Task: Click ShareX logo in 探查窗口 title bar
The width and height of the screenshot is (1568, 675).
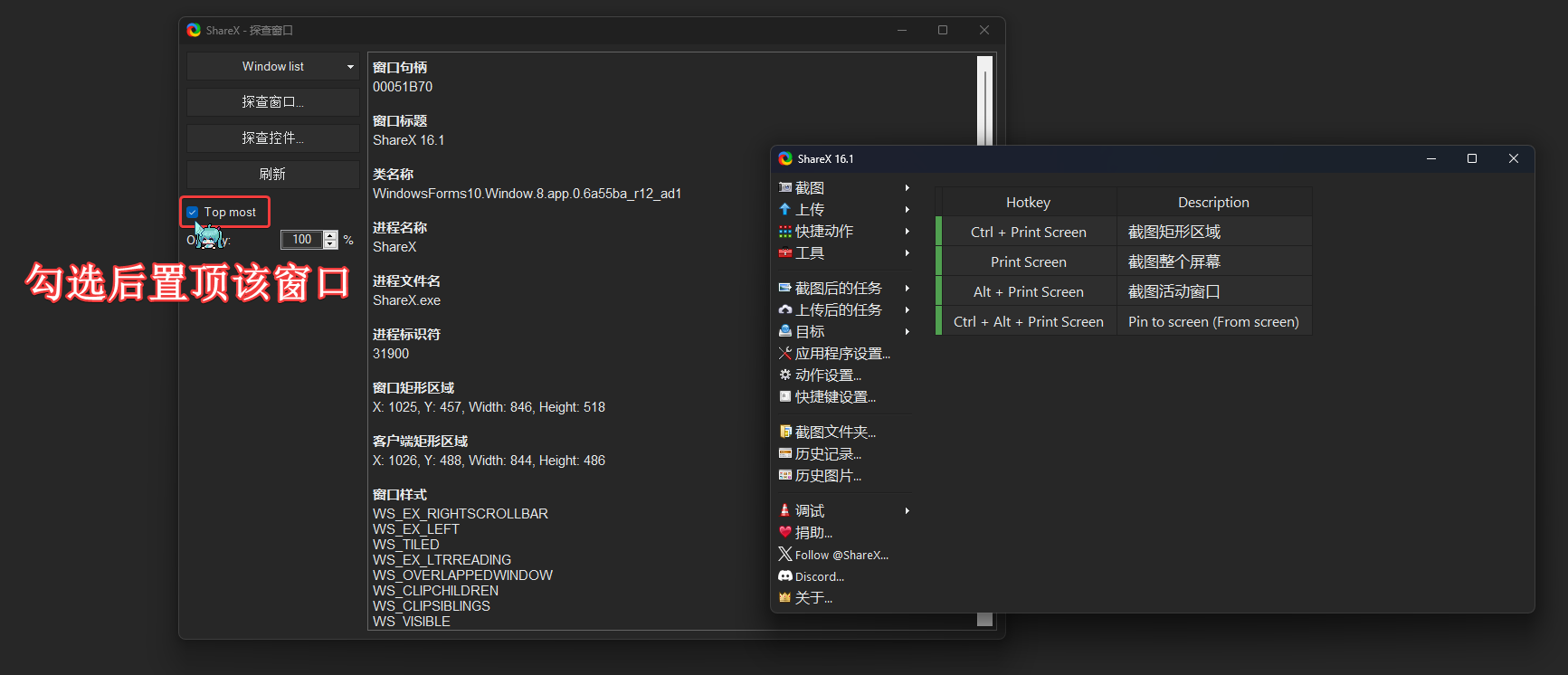Action: pos(194,30)
